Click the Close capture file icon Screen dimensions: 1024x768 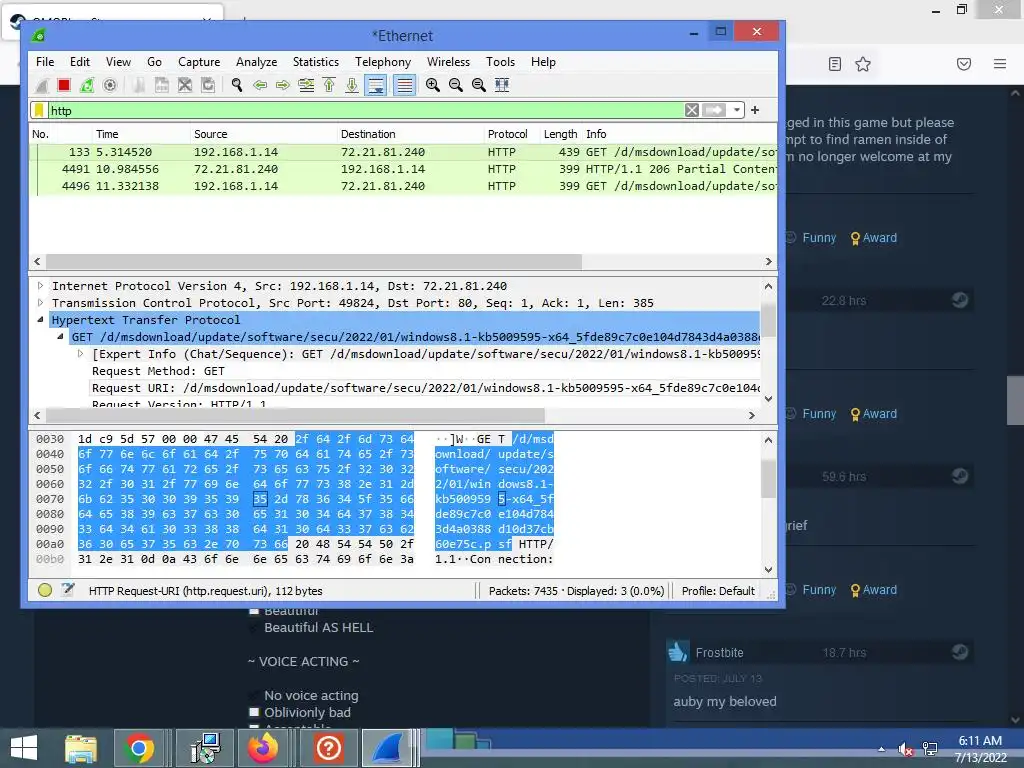tap(185, 85)
